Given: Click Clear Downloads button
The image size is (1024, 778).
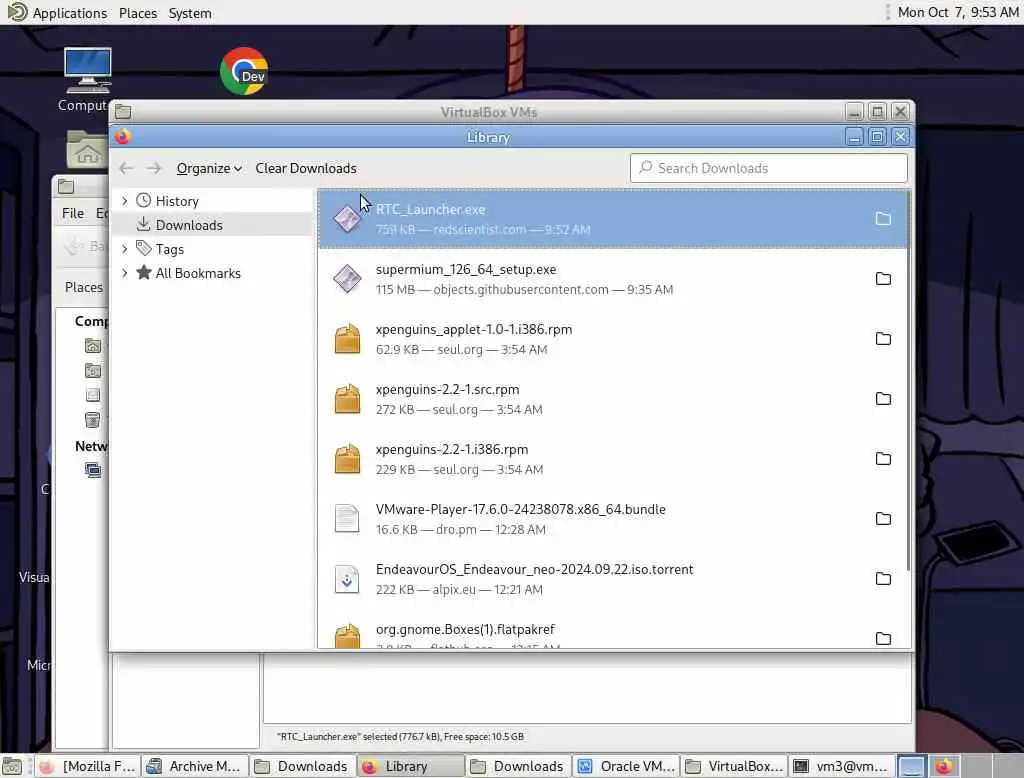Looking at the screenshot, I should coord(306,169).
